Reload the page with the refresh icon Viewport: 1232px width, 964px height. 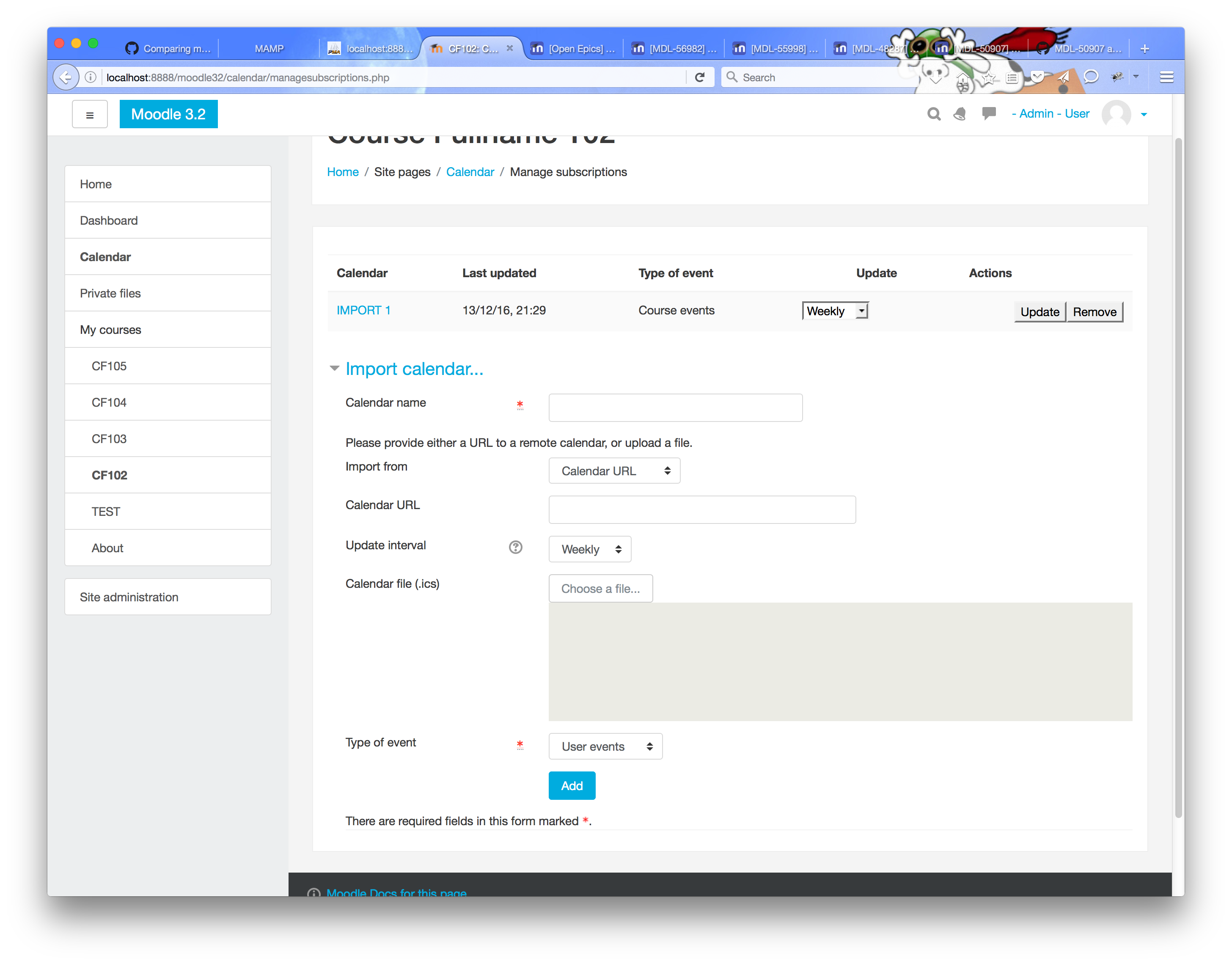tap(700, 77)
